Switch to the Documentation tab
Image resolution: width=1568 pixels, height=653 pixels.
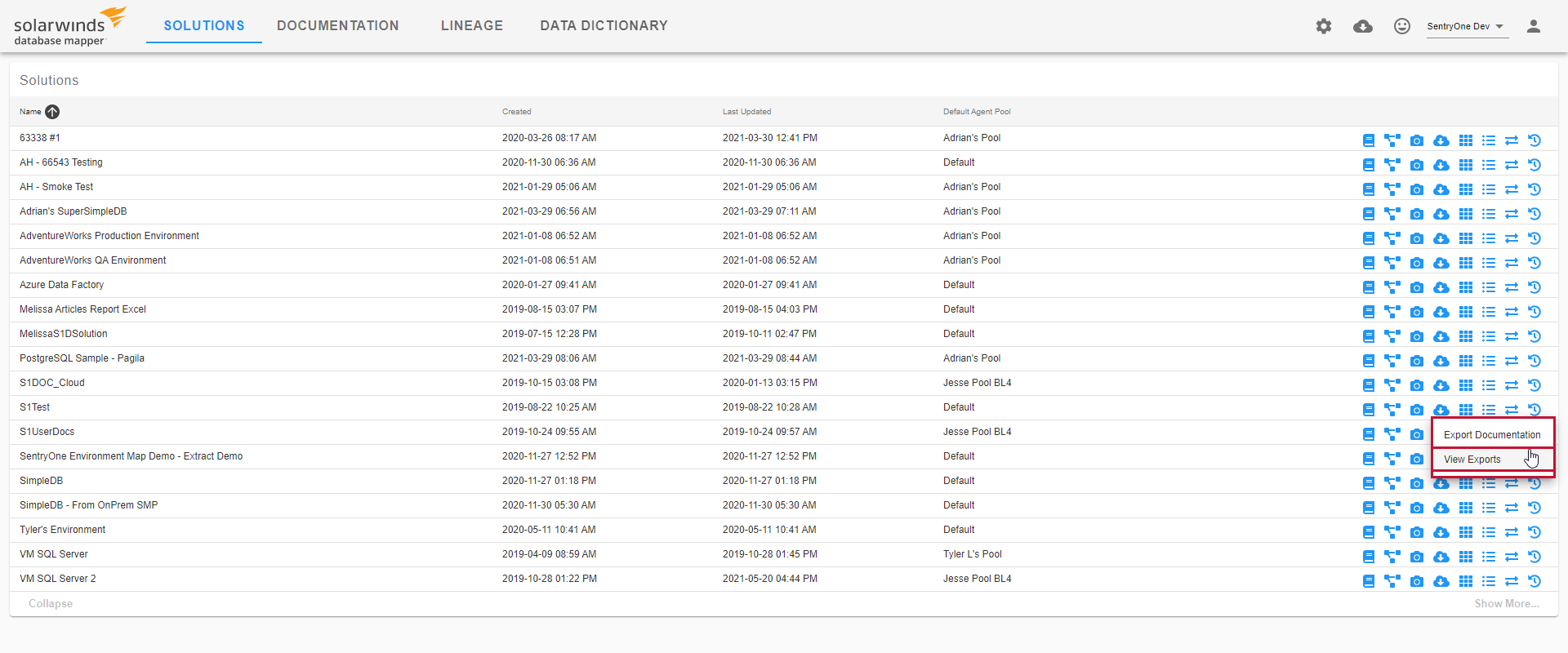338,25
